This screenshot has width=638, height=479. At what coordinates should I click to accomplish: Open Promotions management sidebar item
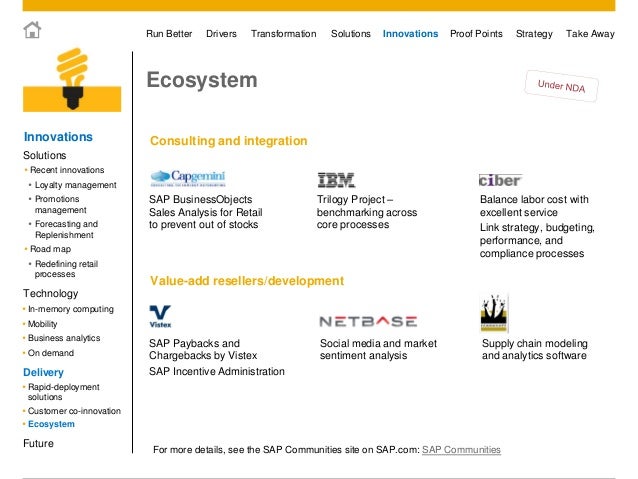click(x=61, y=204)
